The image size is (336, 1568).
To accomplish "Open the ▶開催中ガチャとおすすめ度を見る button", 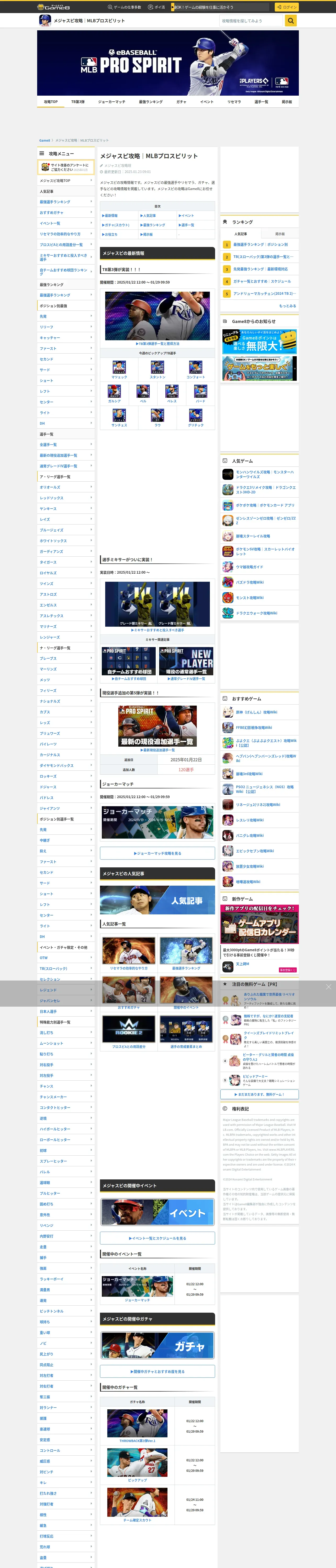I will [157, 1371].
